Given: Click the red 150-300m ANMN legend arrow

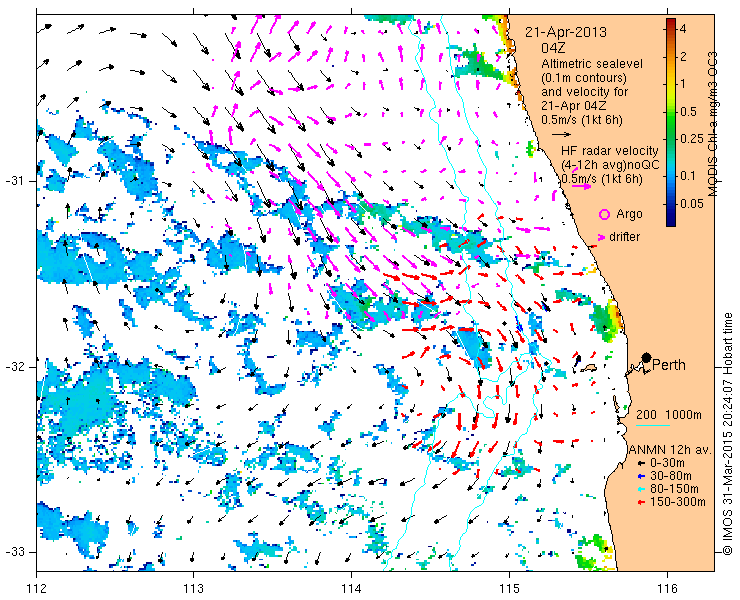Looking at the screenshot, I should point(640,502).
